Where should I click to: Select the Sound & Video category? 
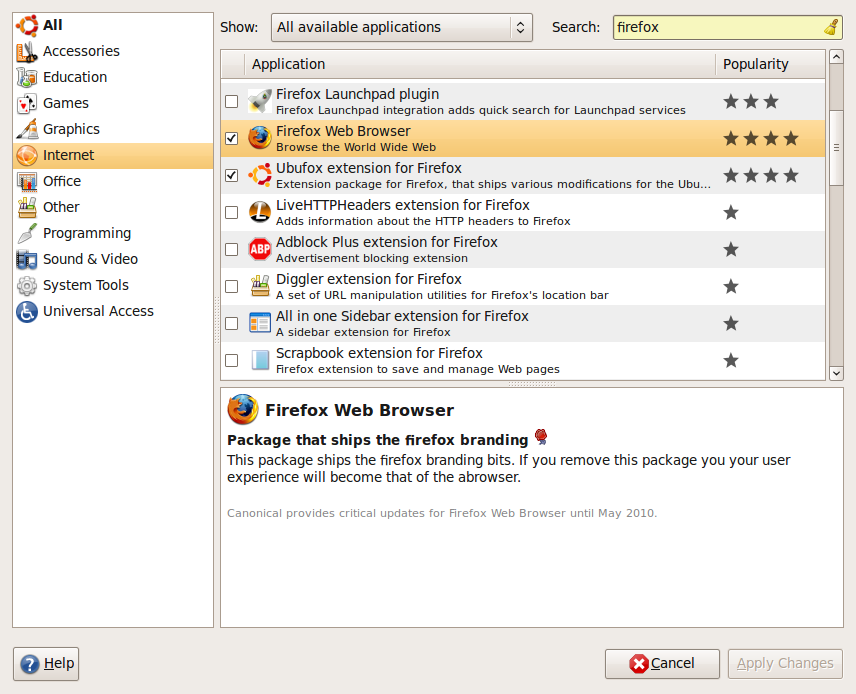coord(112,259)
